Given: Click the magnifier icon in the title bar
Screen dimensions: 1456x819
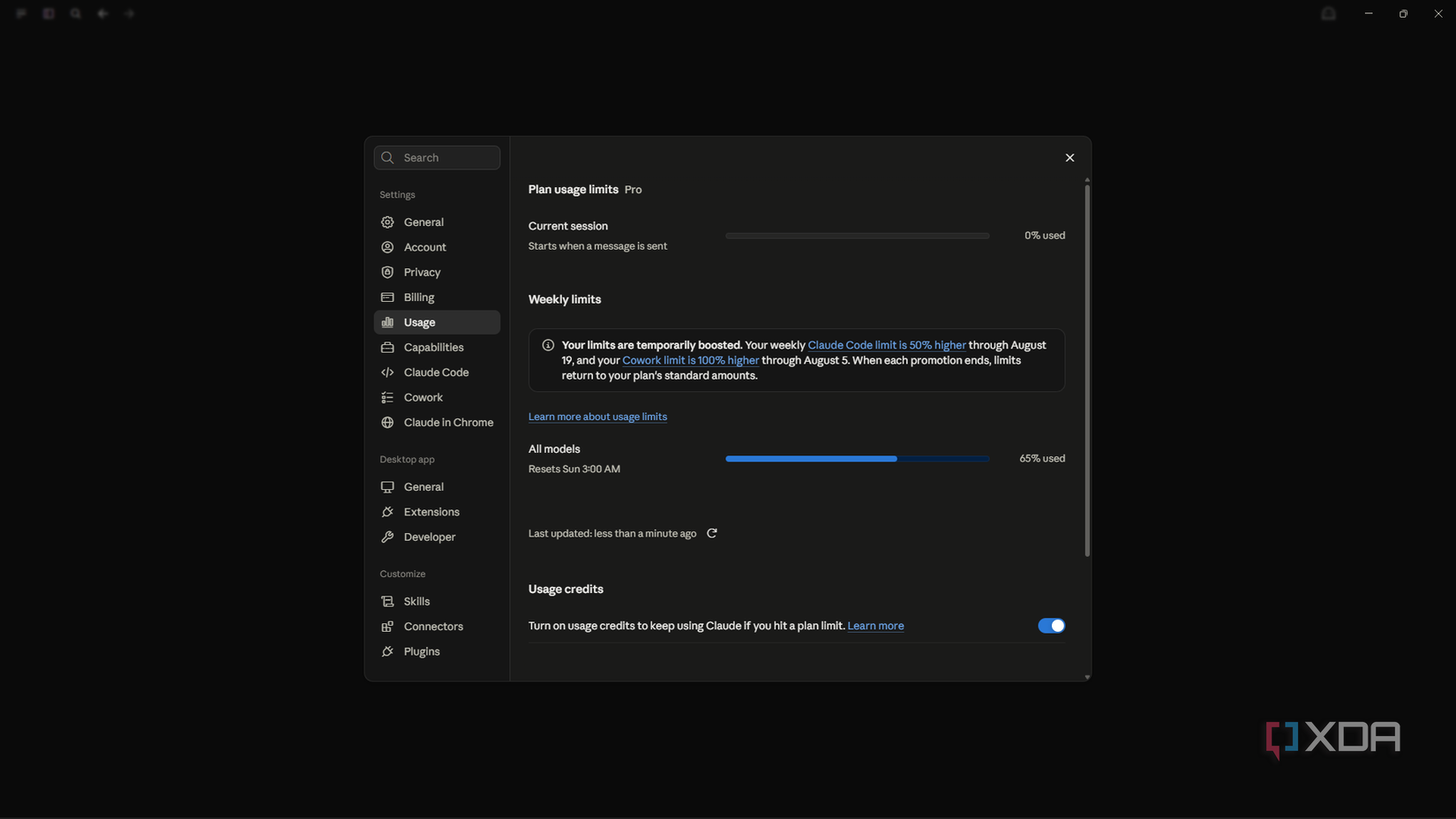Looking at the screenshot, I should point(76,13).
